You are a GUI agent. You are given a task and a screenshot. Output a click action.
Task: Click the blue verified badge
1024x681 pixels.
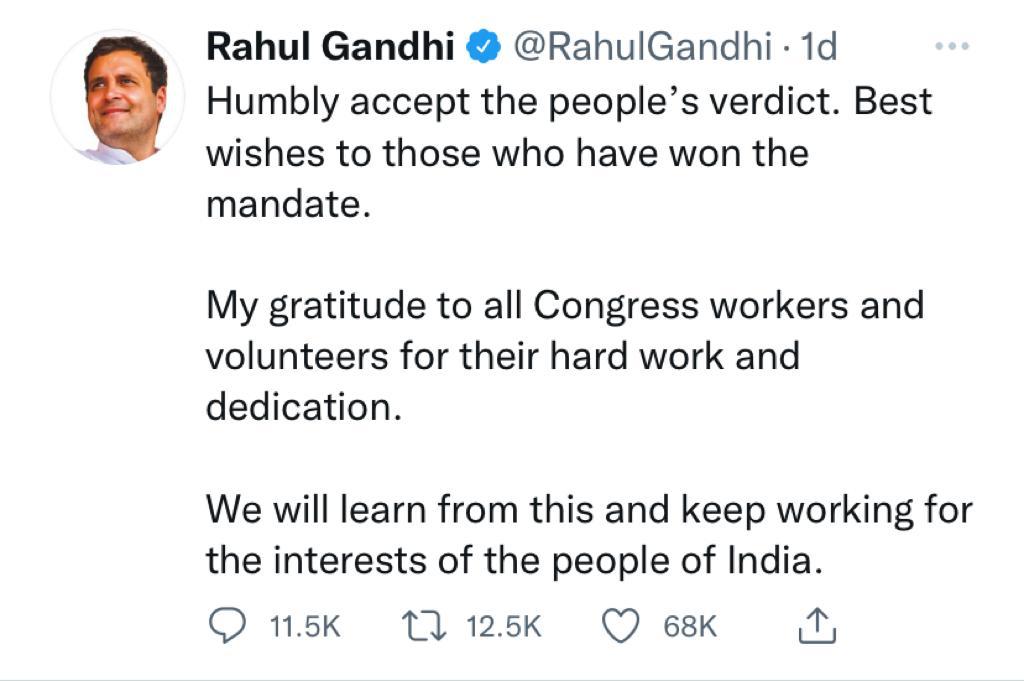click(483, 46)
